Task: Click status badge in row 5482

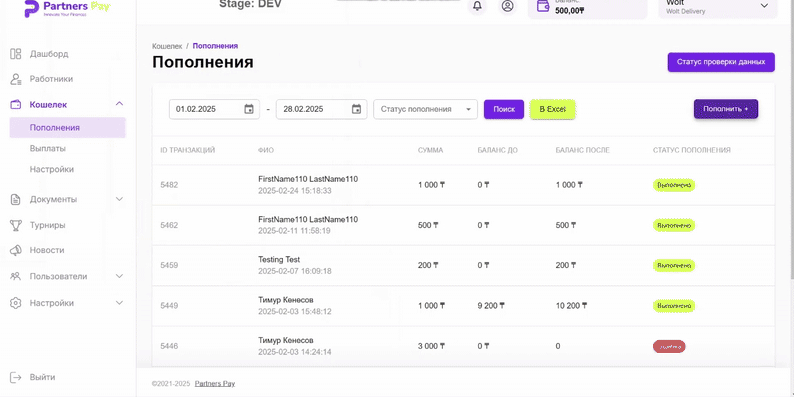Action: (x=674, y=185)
